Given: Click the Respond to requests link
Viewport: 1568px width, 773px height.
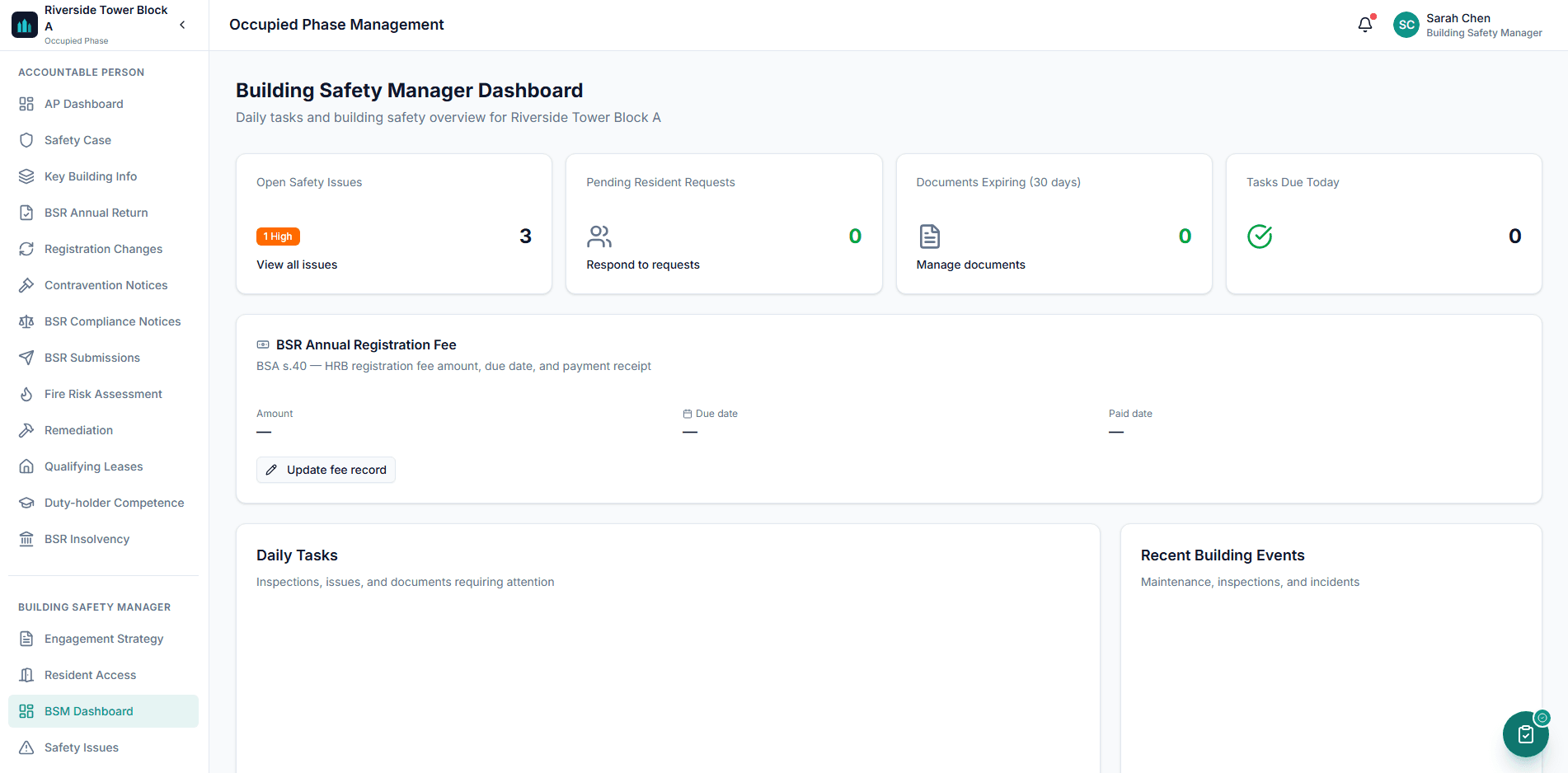Looking at the screenshot, I should coord(643,265).
